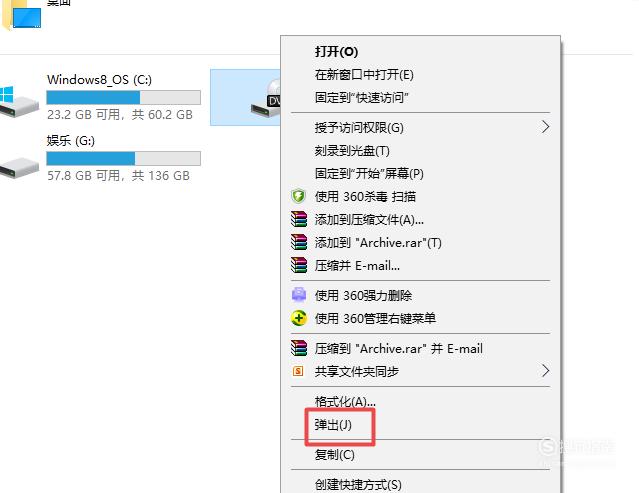Click the WinRAR icon beside 添加到压缩文件(A)
The image size is (639, 493).
click(299, 219)
